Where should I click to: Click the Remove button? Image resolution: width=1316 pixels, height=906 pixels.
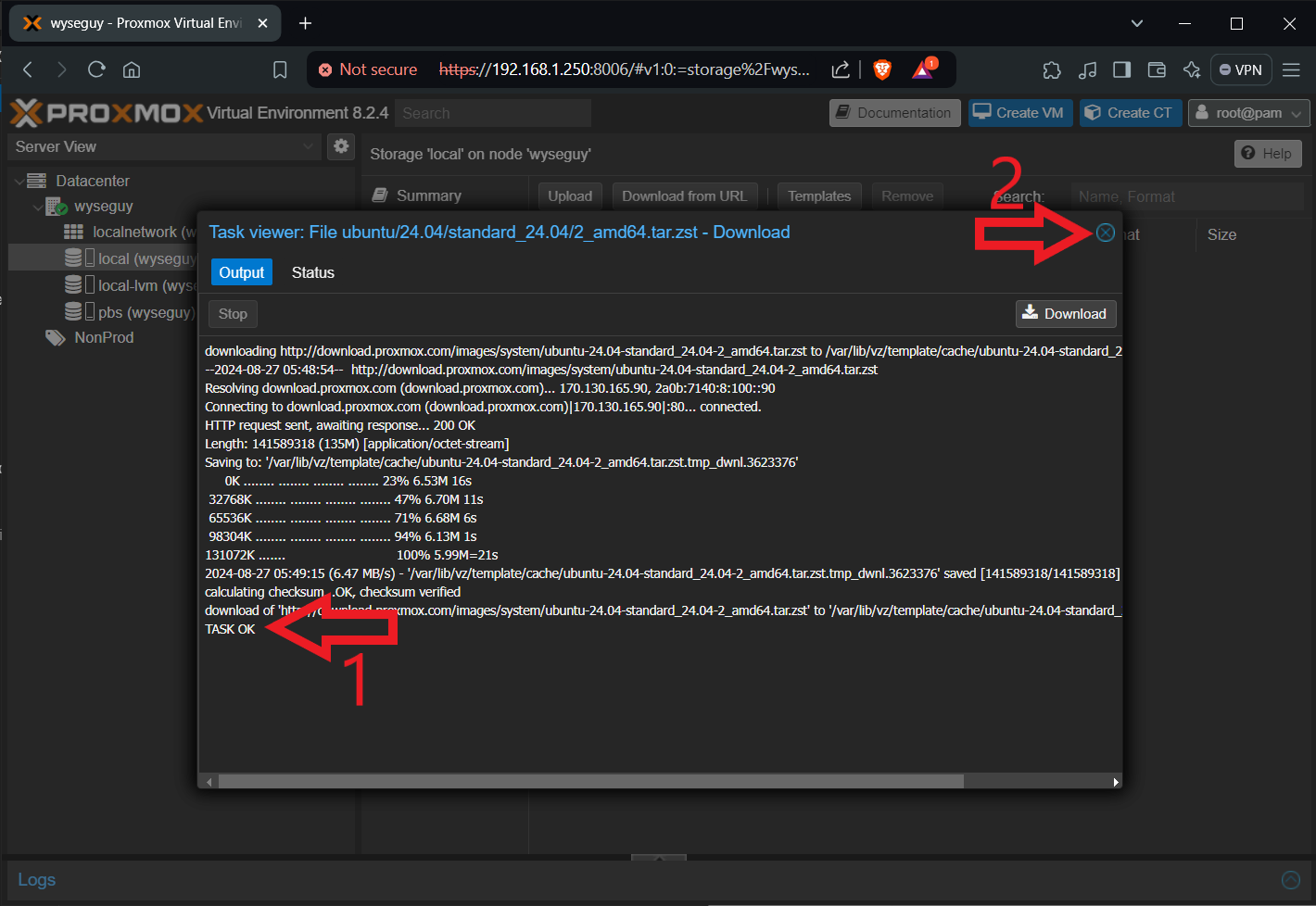[x=907, y=196]
